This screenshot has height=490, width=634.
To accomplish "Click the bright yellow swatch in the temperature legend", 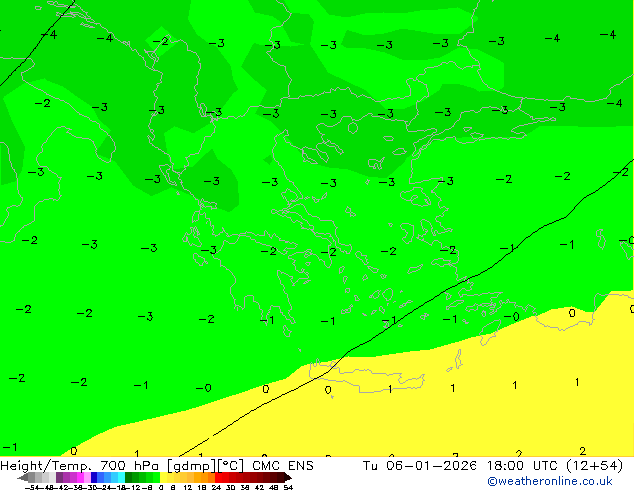I will pos(163,477).
